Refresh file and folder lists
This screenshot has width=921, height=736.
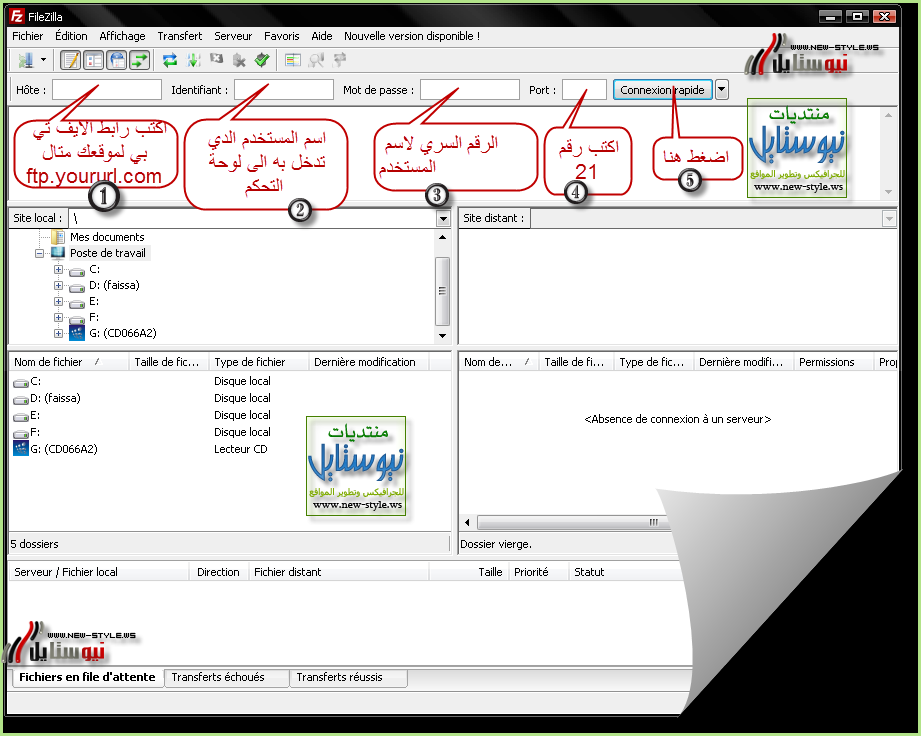point(170,60)
